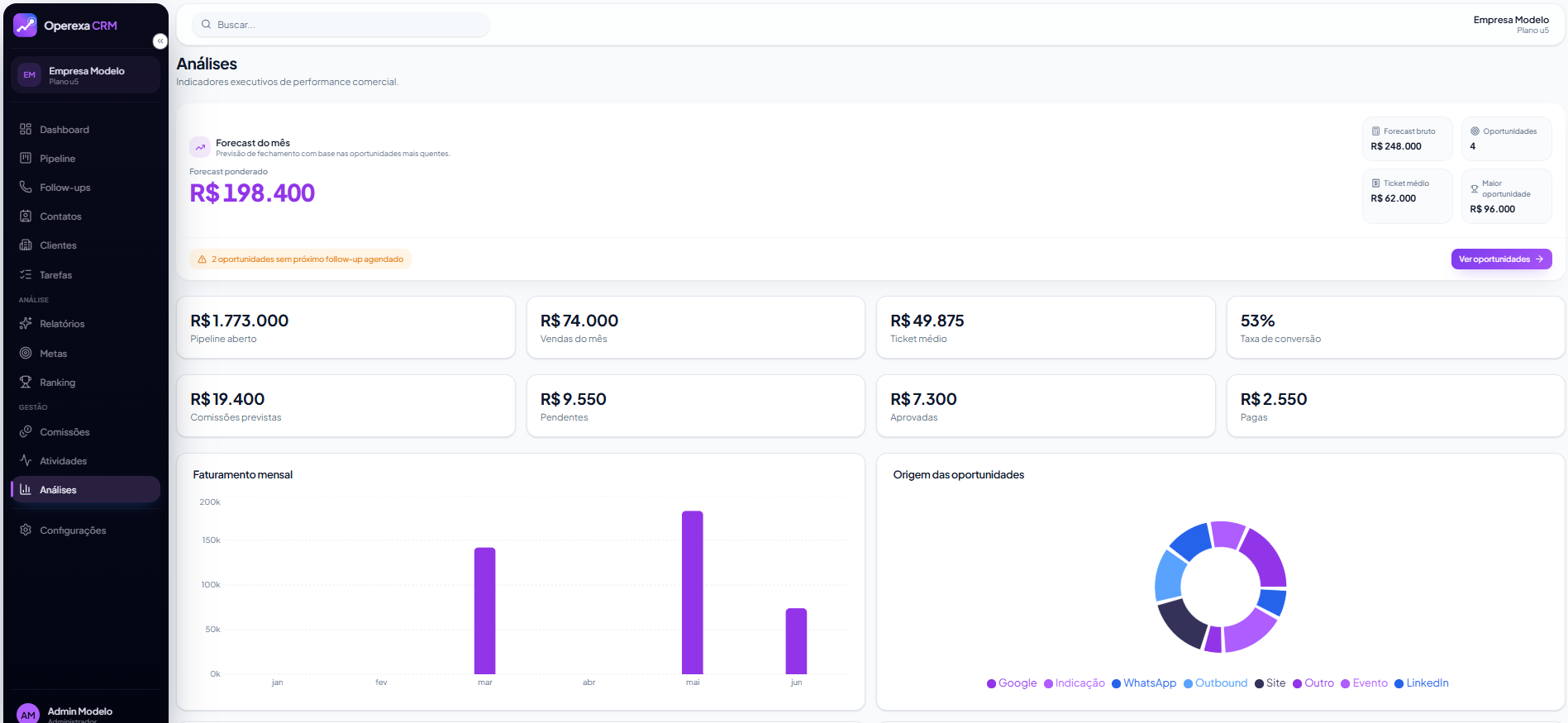Toggle the Google legend entry
Viewport: 1568px width, 723px height.
(1012, 683)
